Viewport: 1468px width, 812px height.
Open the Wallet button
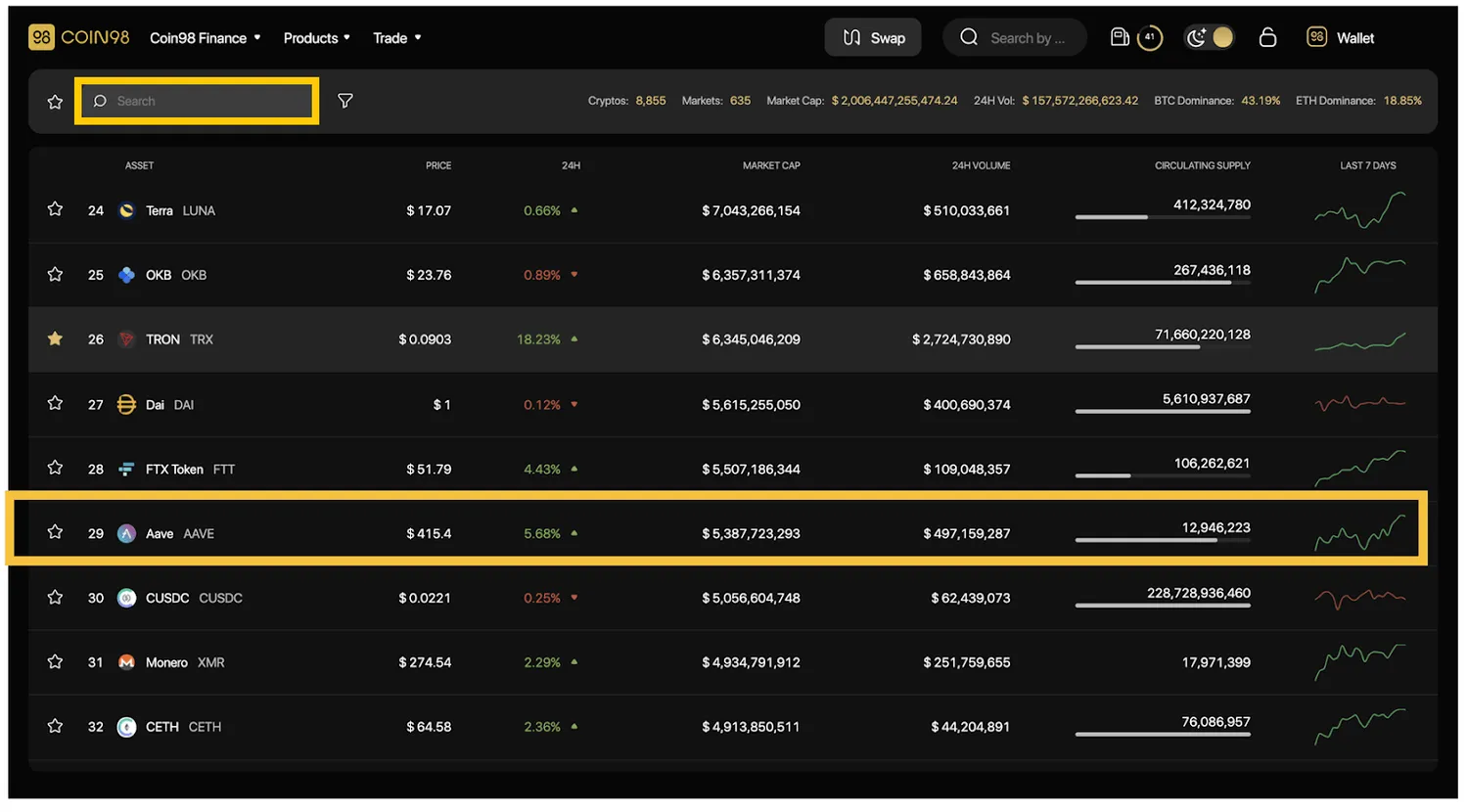point(1341,38)
